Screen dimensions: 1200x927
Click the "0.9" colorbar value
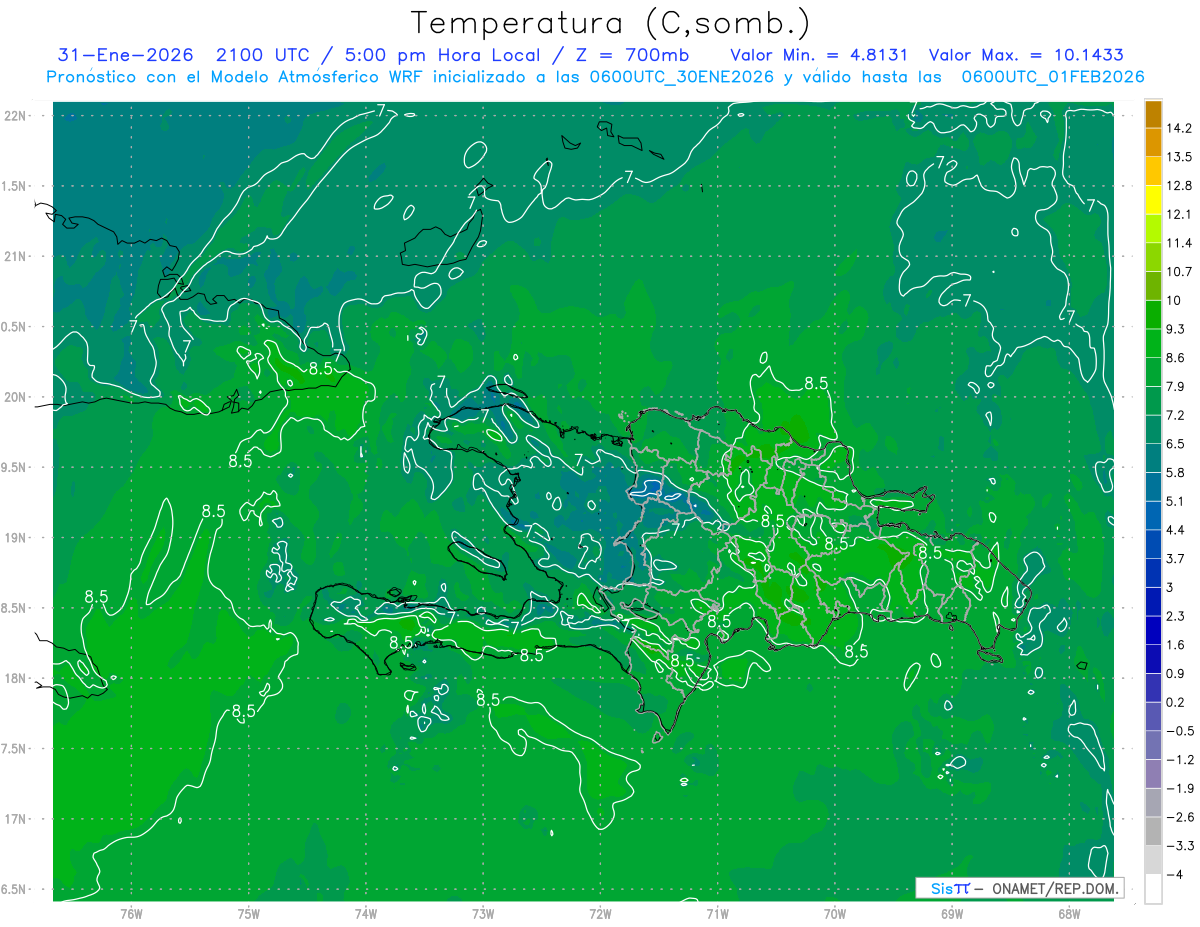(x=1176, y=673)
